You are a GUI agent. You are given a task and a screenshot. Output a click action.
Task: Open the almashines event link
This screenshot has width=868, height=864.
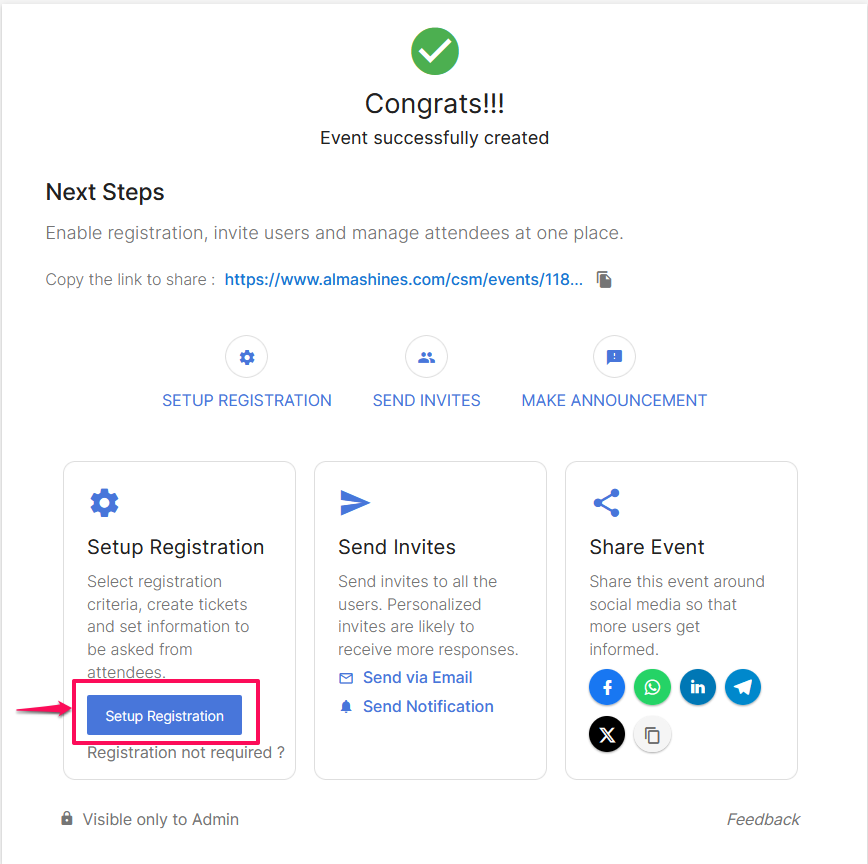click(404, 280)
